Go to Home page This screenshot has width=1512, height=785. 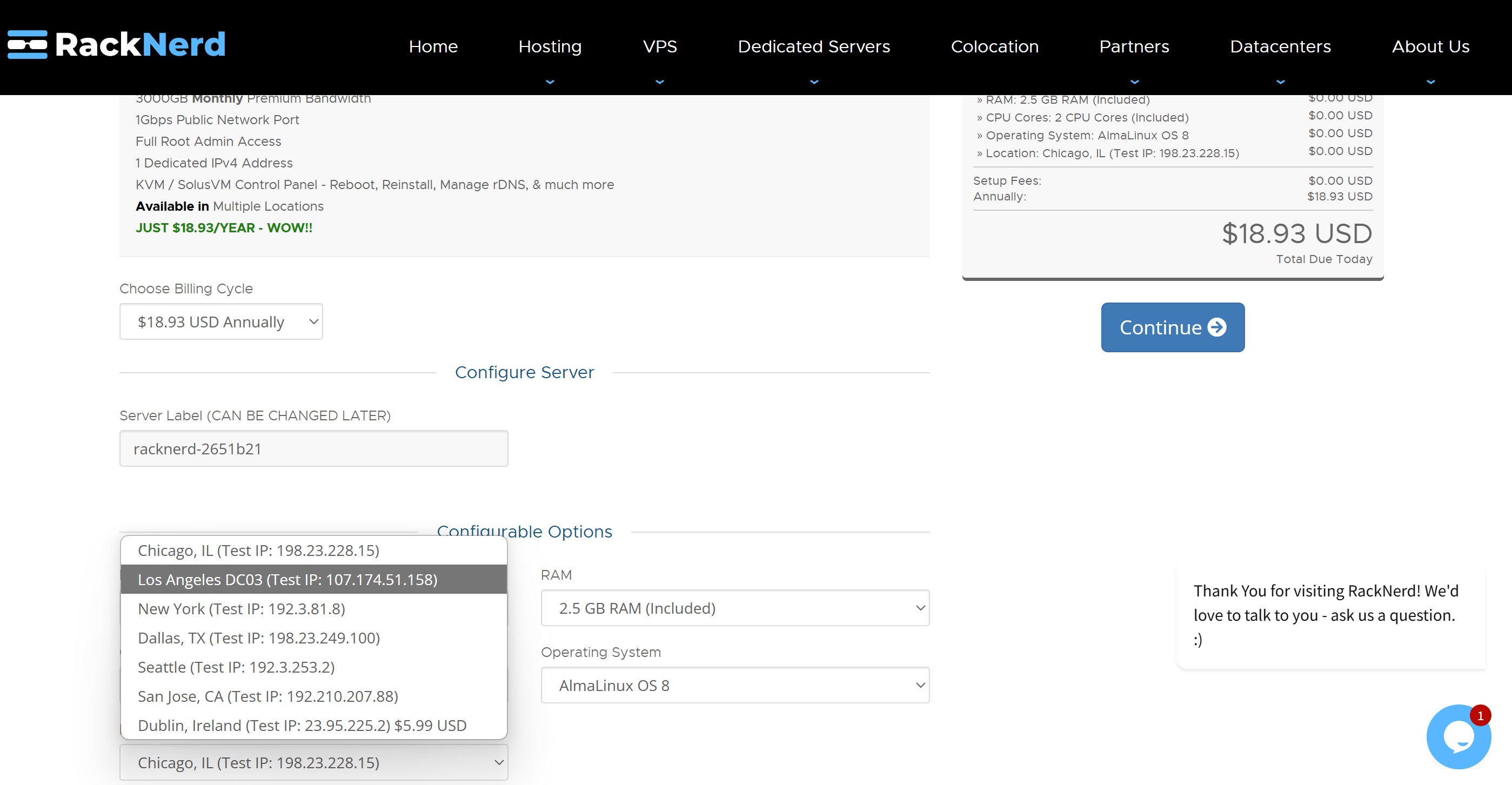[x=433, y=46]
